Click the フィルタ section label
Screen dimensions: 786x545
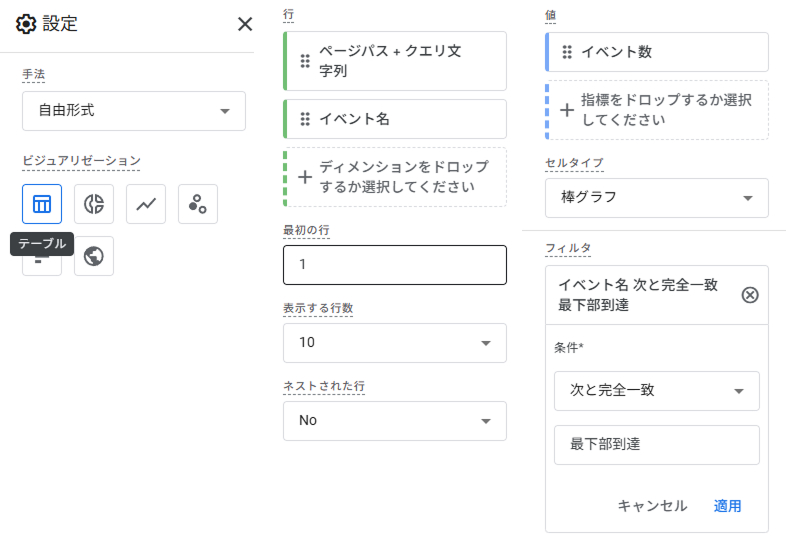click(x=568, y=248)
